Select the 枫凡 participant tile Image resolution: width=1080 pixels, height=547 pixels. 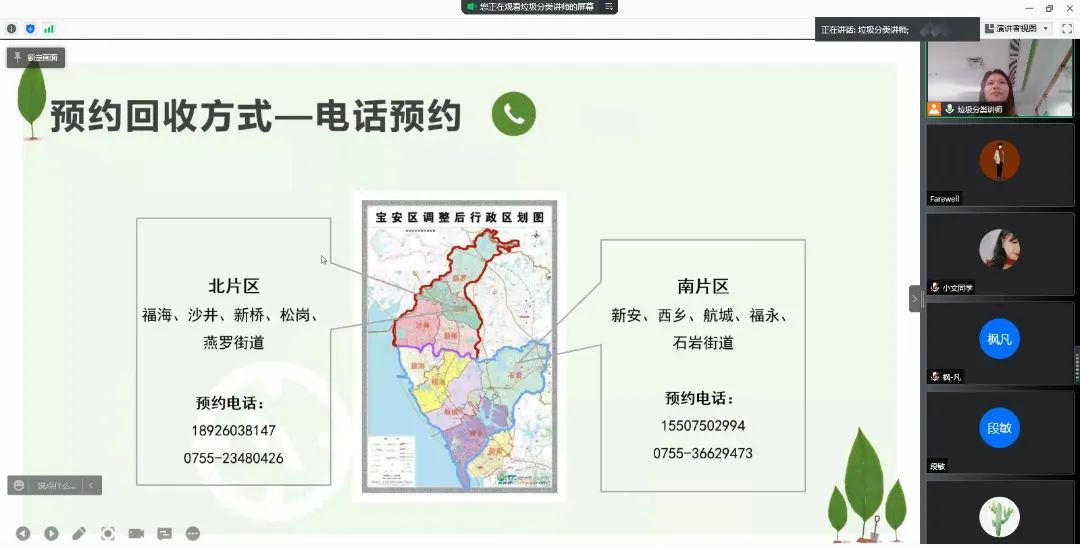pyautogui.click(x=999, y=341)
